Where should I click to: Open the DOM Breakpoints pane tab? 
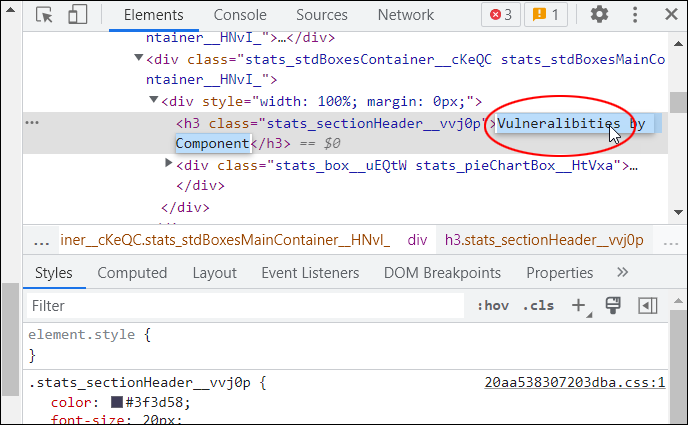point(442,273)
